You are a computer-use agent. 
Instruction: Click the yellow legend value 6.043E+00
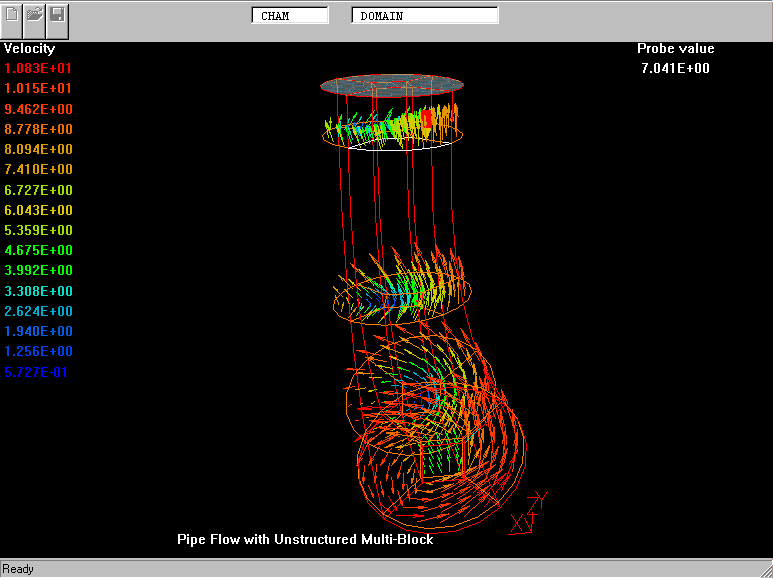pos(38,210)
